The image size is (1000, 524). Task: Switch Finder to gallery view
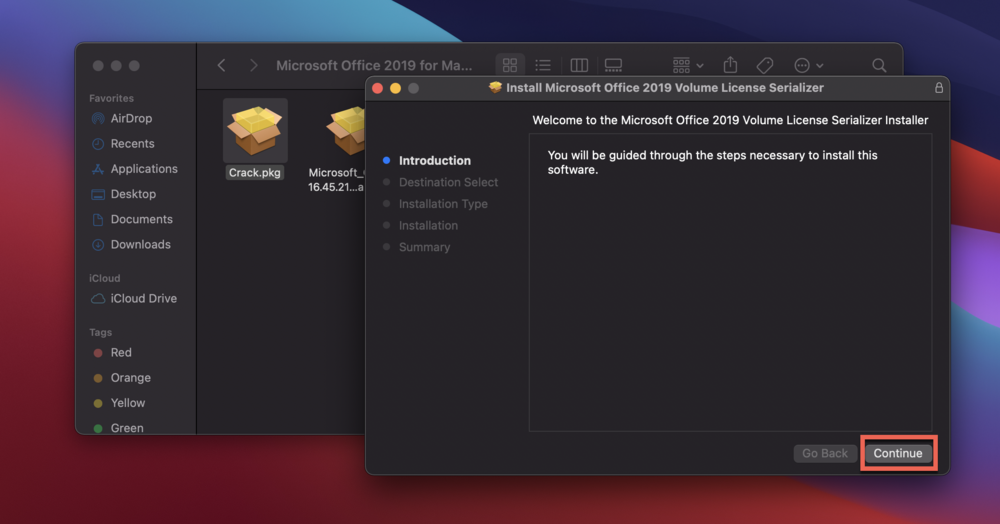(613, 65)
